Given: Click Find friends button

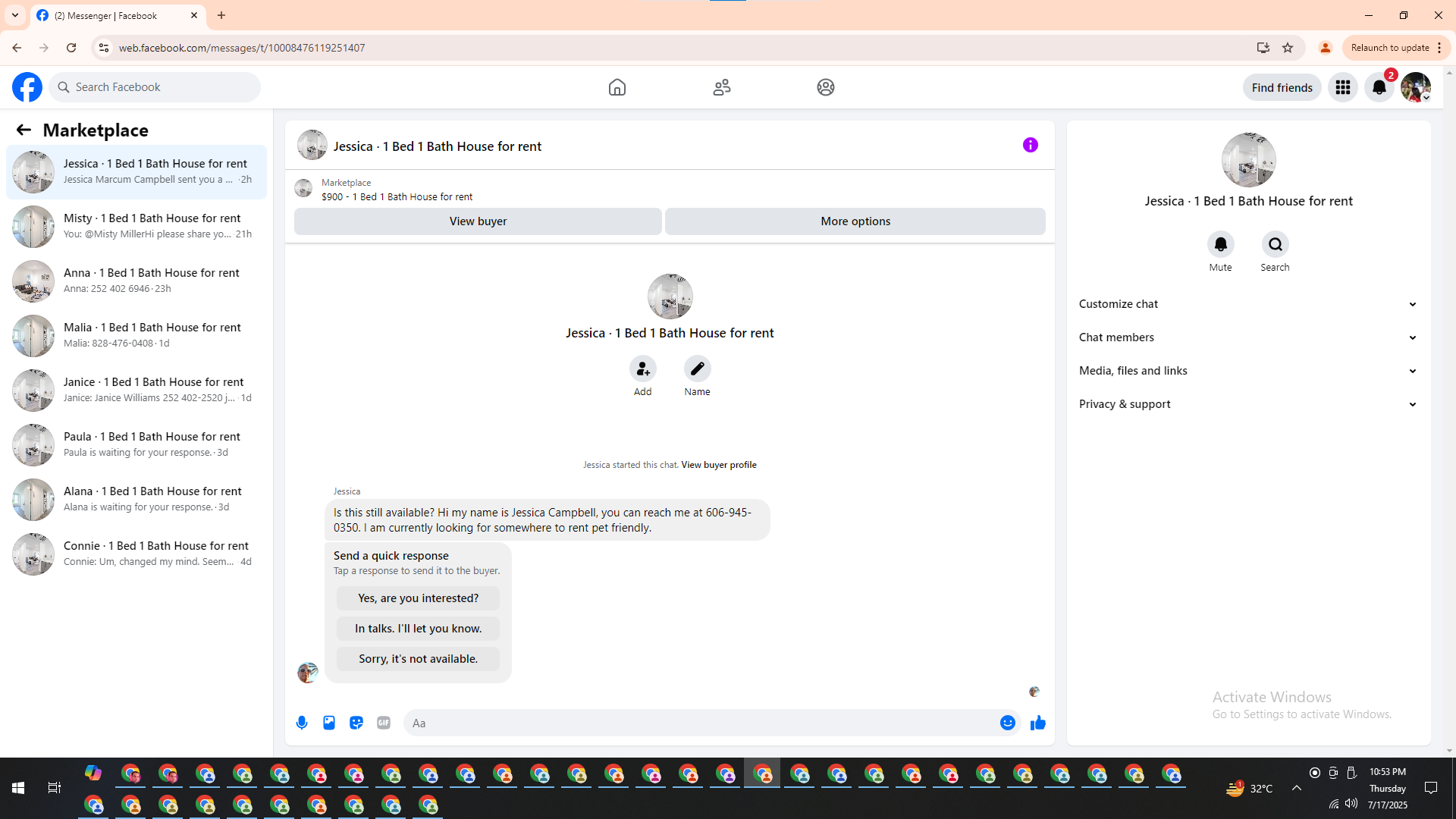Looking at the screenshot, I should 1282,87.
